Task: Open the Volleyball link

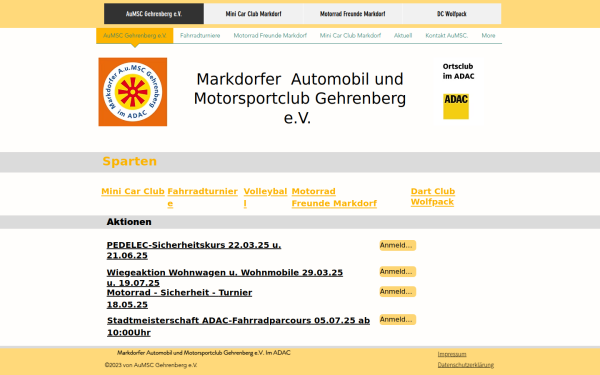Action: [x=265, y=197]
